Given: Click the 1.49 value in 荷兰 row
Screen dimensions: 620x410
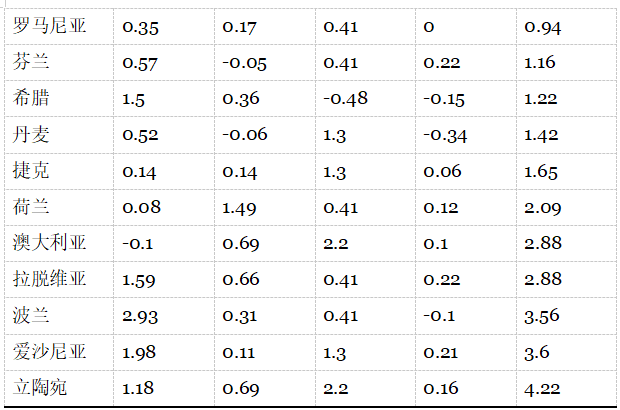Looking at the screenshot, I should pyautogui.click(x=240, y=207).
